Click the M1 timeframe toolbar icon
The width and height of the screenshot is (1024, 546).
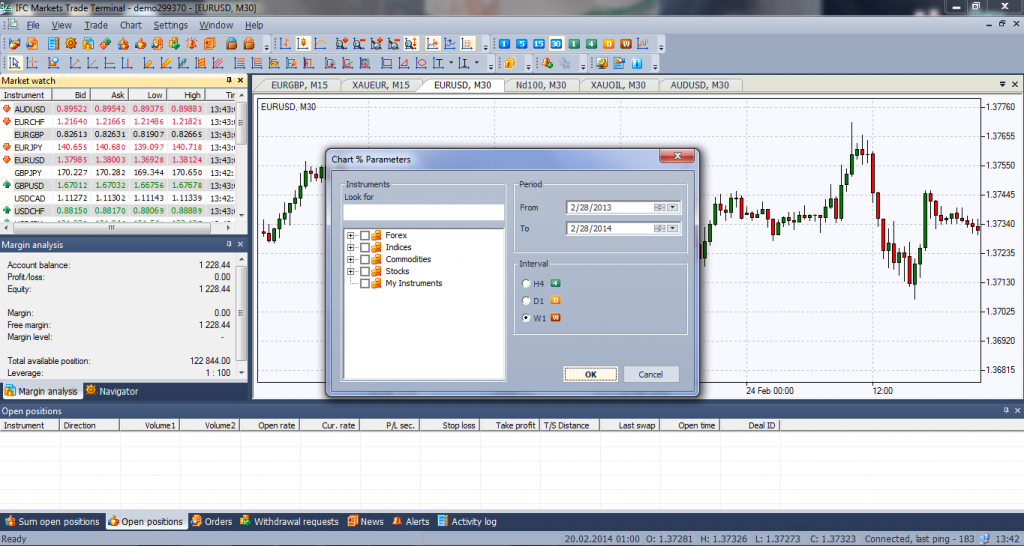[504, 44]
